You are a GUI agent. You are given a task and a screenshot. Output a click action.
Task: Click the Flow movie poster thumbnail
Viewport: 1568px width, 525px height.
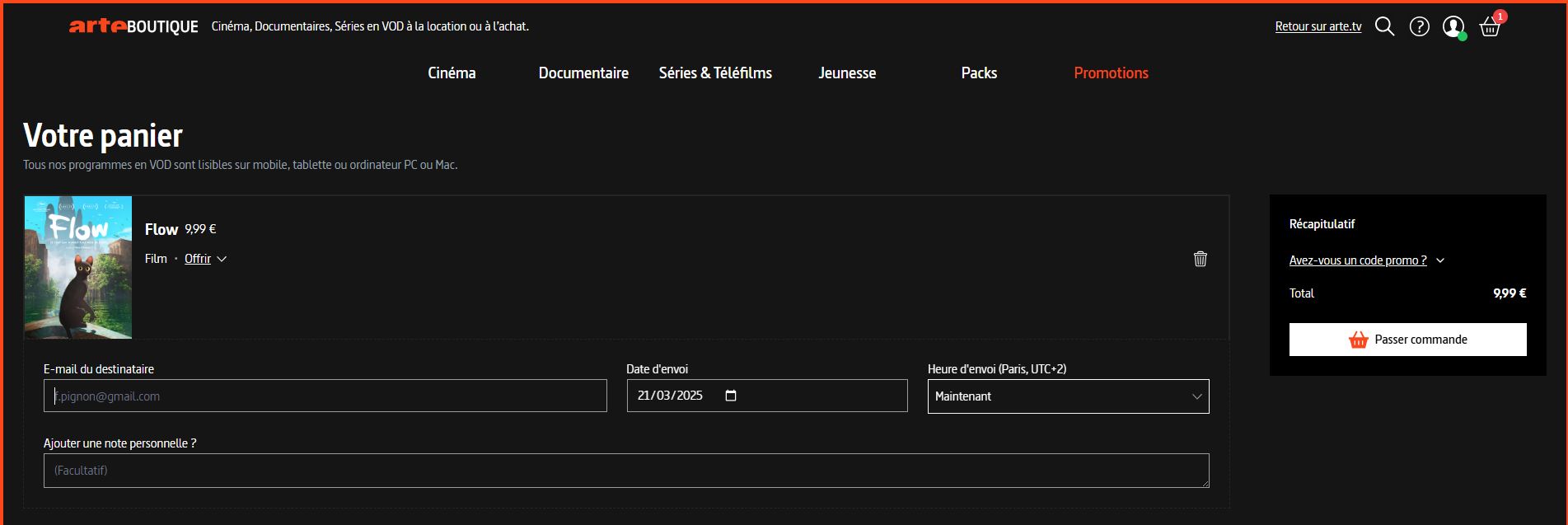(x=78, y=267)
